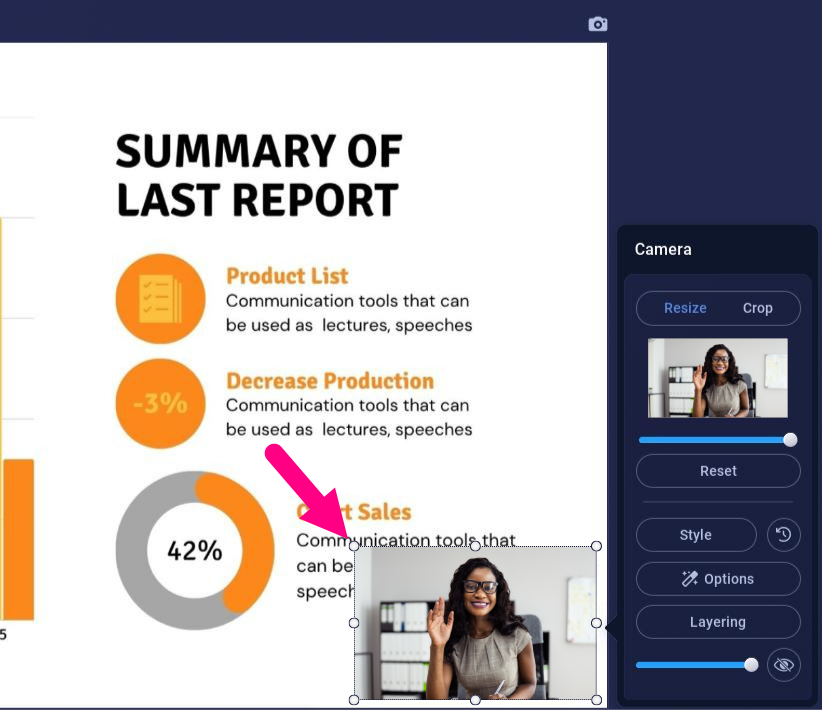This screenshot has width=822, height=710.
Task: Toggle the camera visibility eye icon
Action: pyautogui.click(x=783, y=665)
